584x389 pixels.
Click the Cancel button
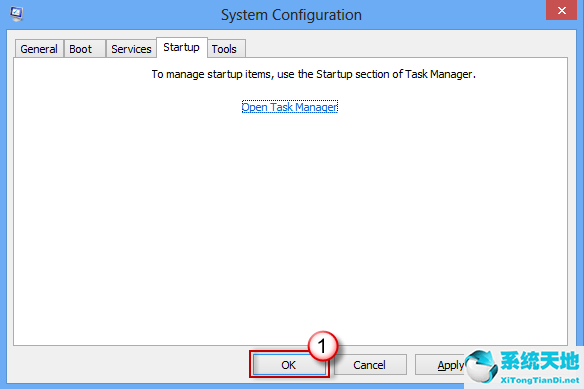click(x=370, y=365)
